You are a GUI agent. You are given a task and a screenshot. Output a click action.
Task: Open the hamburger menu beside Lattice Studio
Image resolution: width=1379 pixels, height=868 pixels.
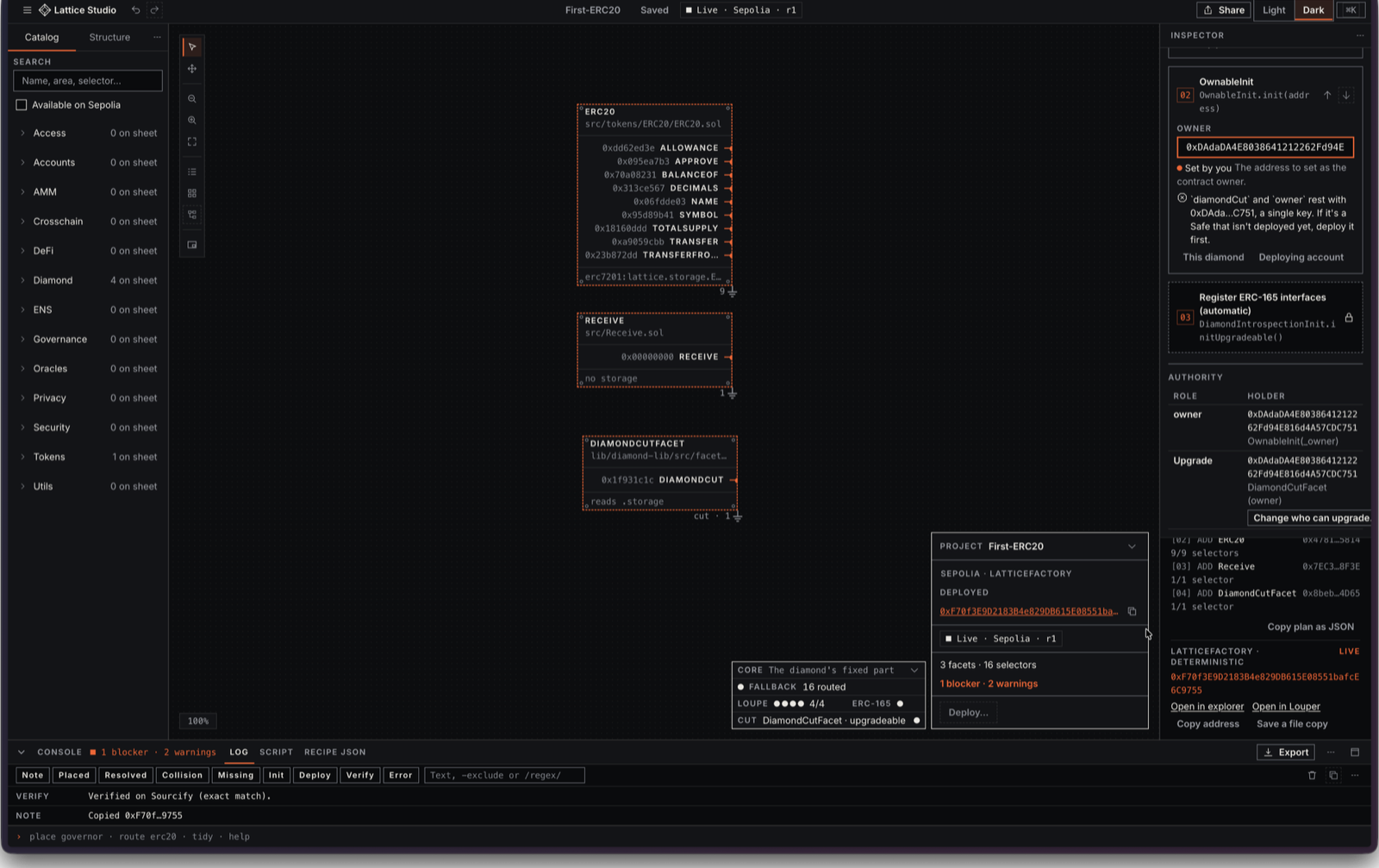(27, 10)
